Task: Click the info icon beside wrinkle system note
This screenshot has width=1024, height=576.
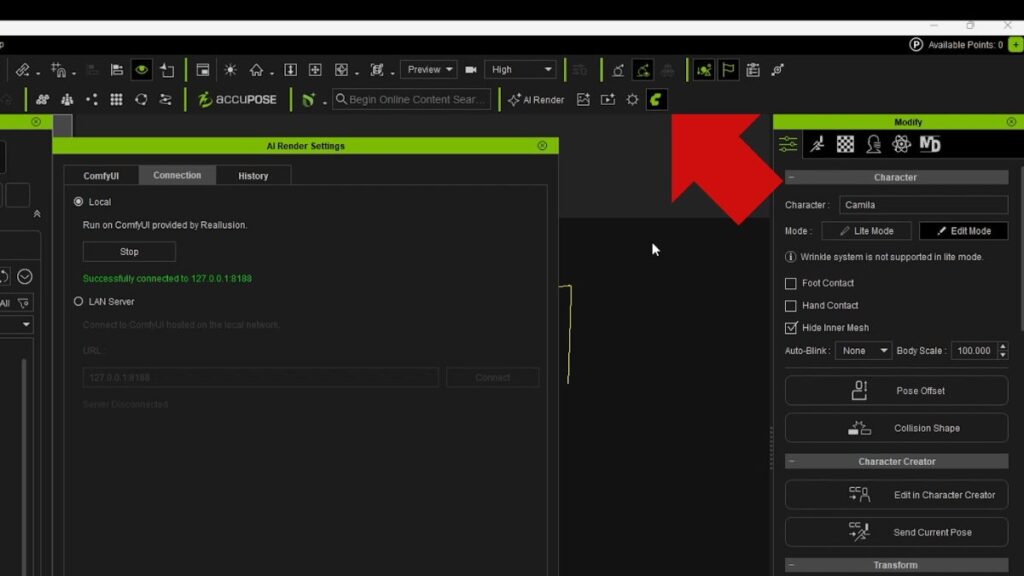Action: (x=790, y=257)
